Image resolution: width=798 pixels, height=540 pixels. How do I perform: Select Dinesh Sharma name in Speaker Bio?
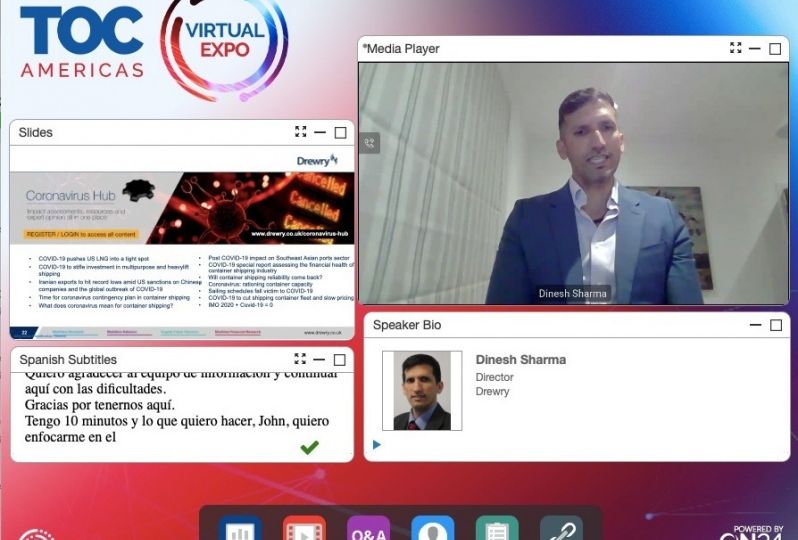(521, 359)
